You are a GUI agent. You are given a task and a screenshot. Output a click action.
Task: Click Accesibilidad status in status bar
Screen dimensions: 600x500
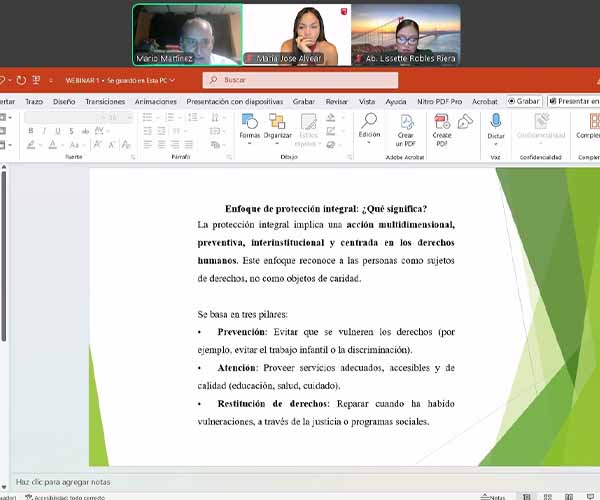pos(65,497)
